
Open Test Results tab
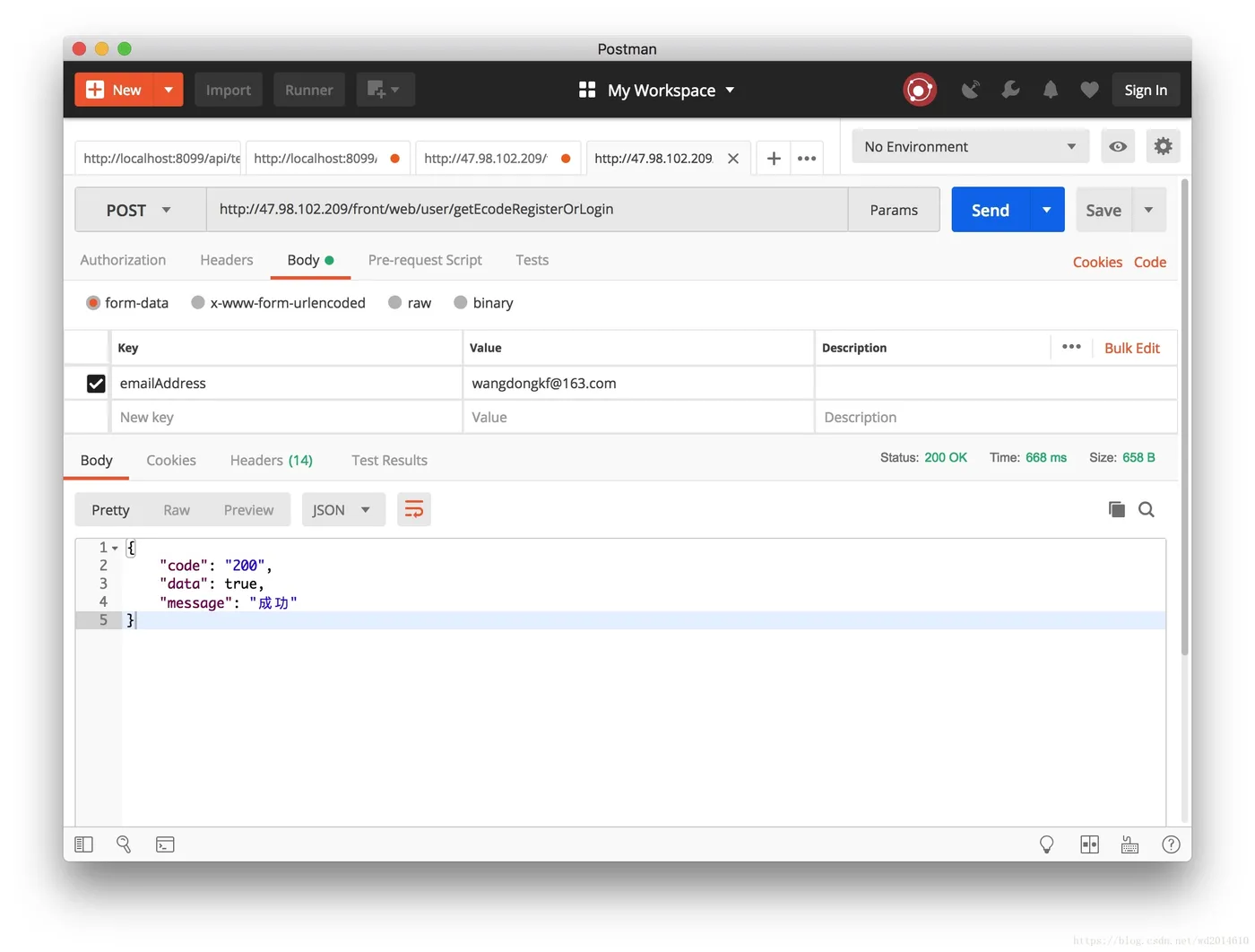click(389, 460)
